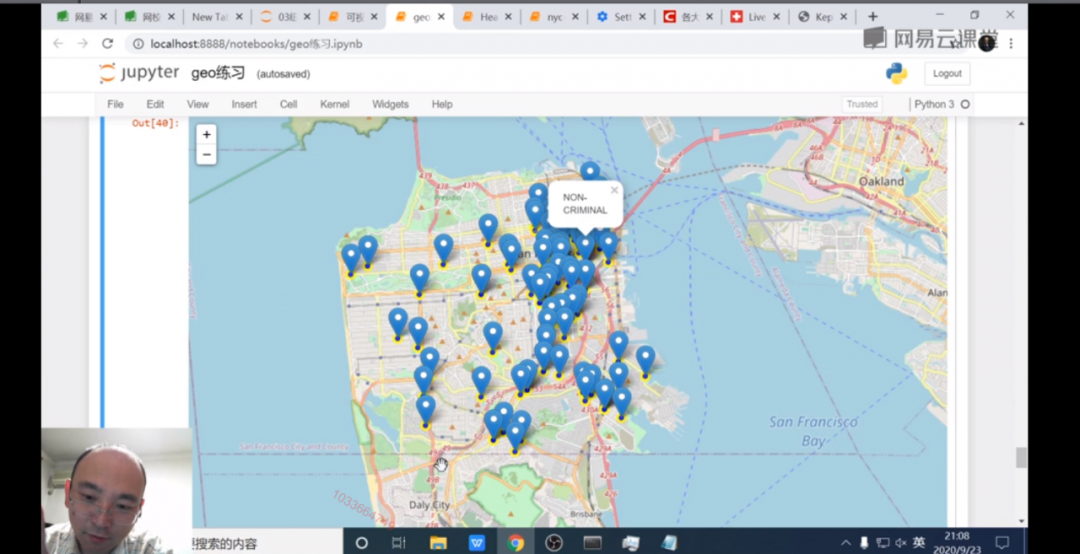1080x554 pixels.
Task: Zoom in on the map
Action: [206, 135]
